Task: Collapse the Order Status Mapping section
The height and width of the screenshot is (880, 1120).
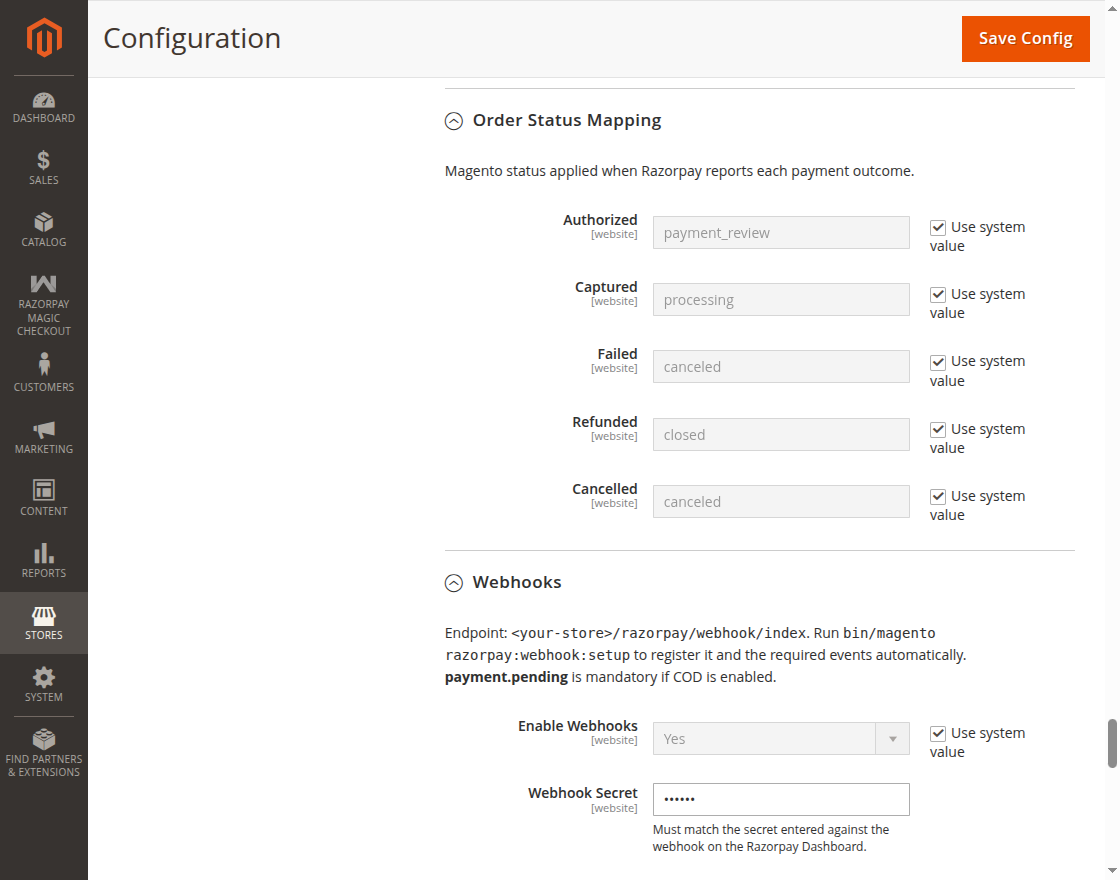Action: pyautogui.click(x=454, y=121)
